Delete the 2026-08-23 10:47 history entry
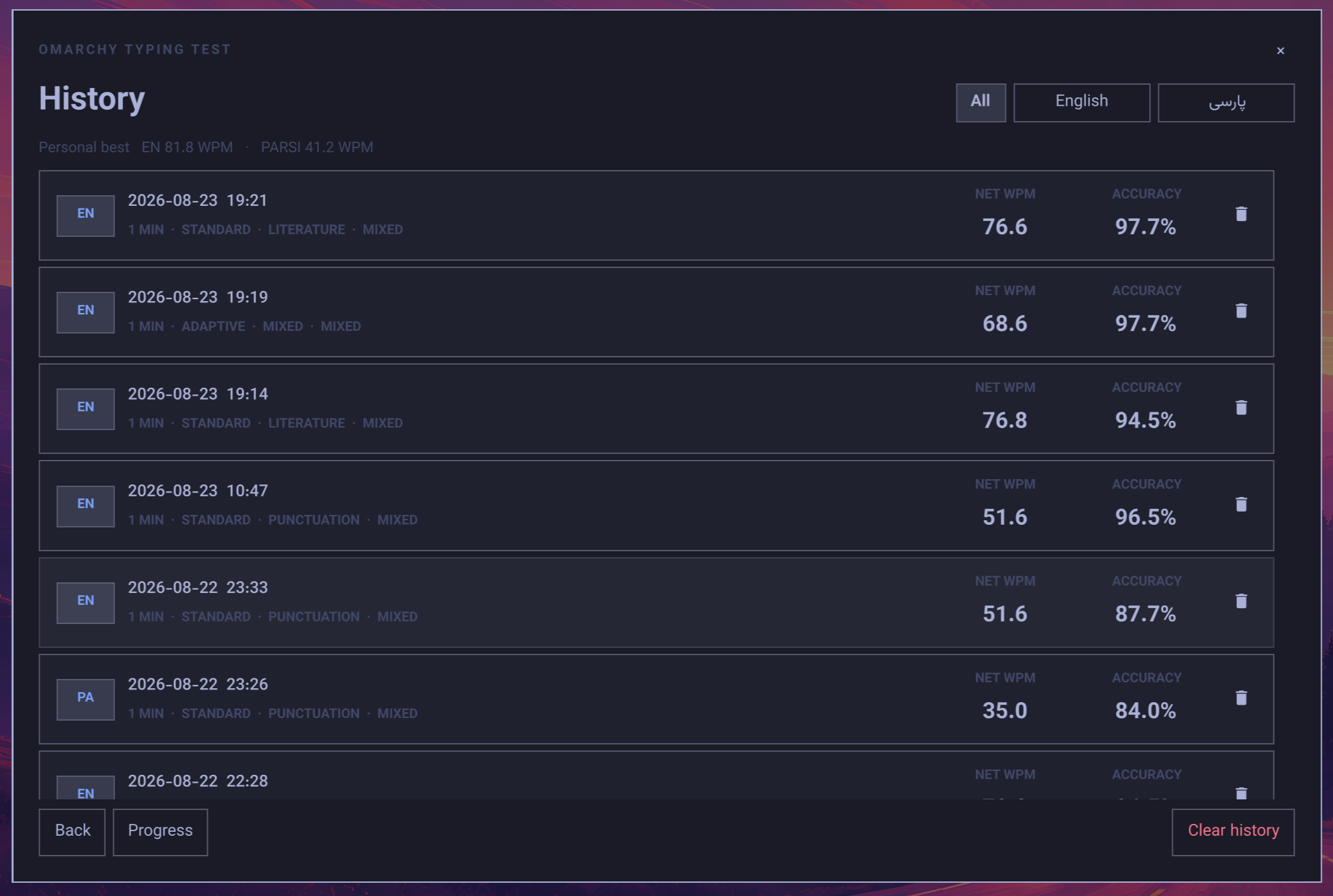 click(1241, 504)
